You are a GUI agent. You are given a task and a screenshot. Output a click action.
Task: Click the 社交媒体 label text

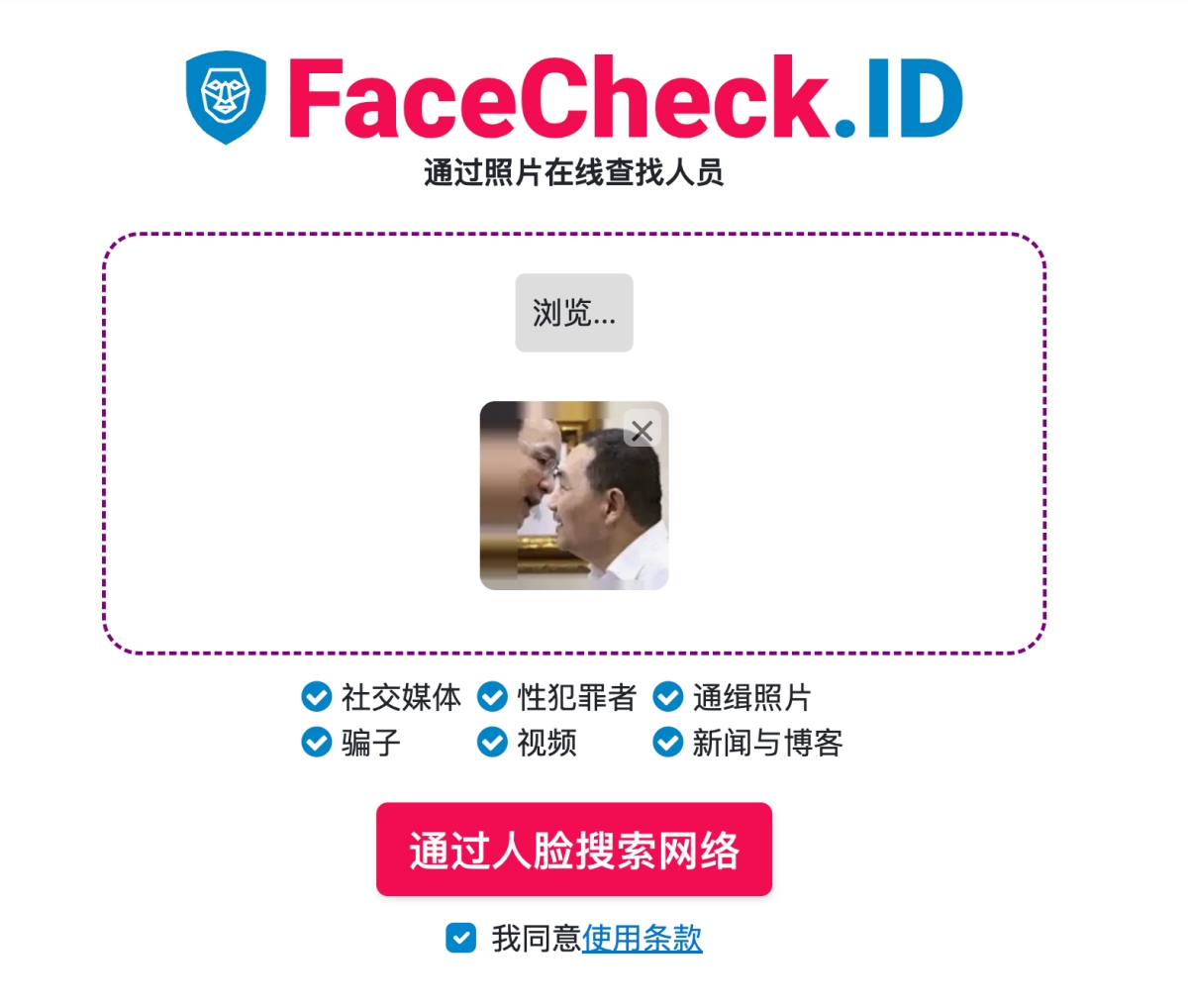coord(401,697)
